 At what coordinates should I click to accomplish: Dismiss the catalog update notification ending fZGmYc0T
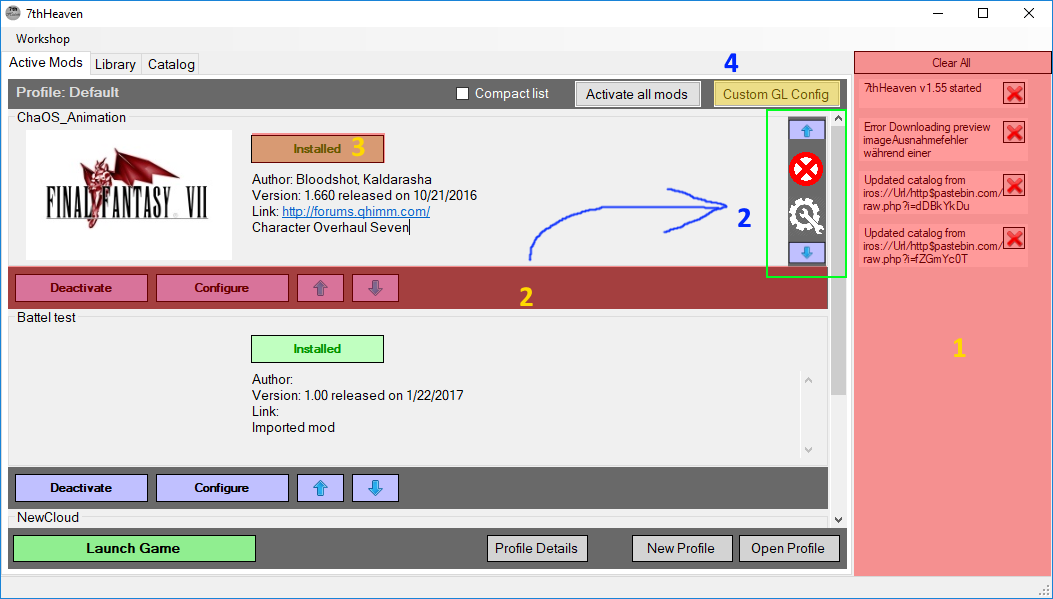point(1014,238)
